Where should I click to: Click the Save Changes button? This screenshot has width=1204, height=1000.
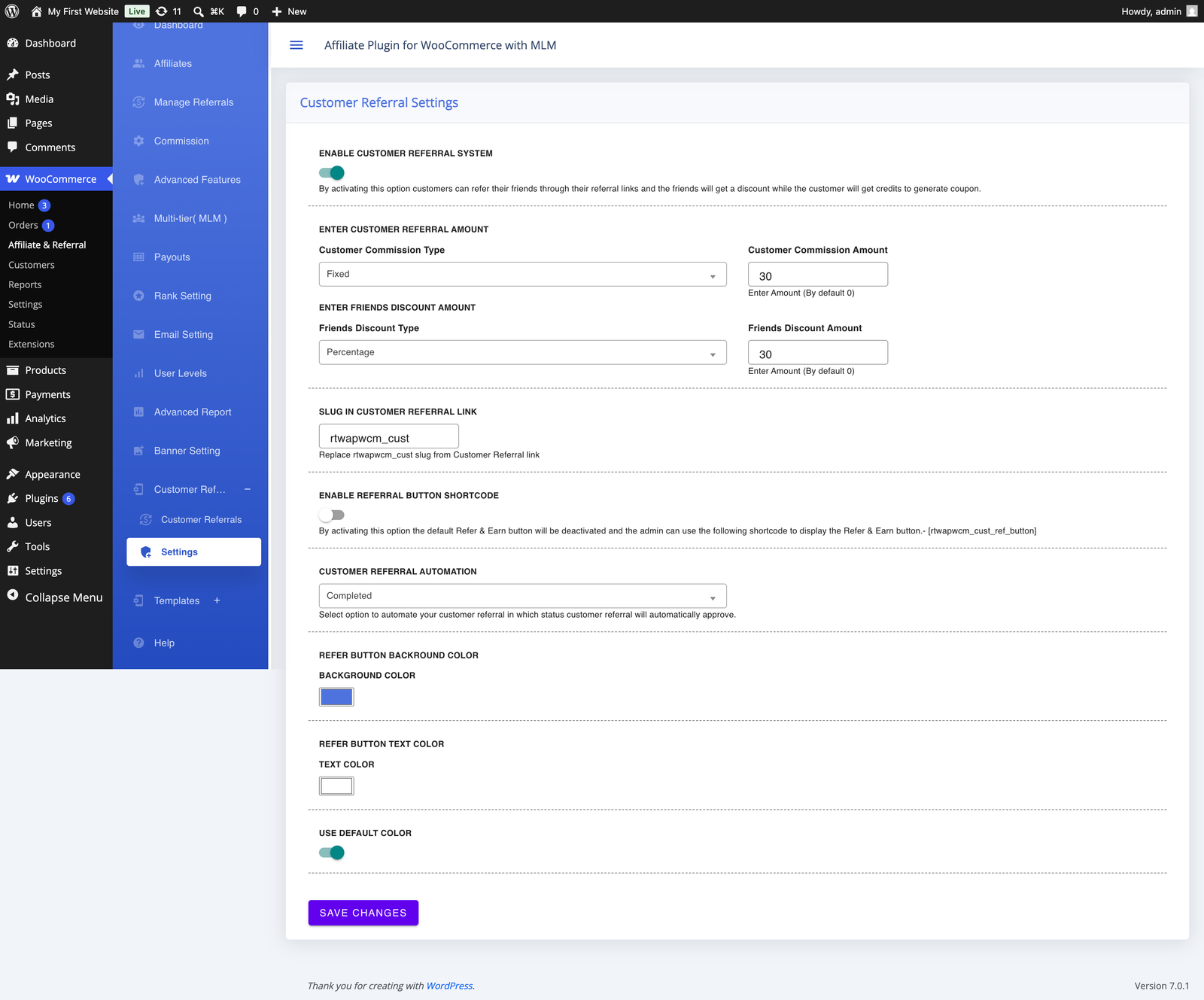pyautogui.click(x=363, y=913)
